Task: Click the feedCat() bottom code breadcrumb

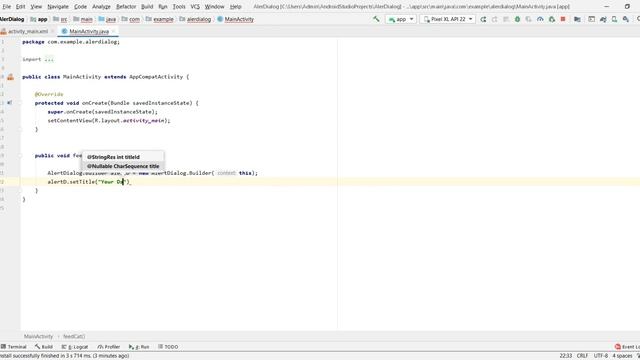Action: [x=74, y=336]
